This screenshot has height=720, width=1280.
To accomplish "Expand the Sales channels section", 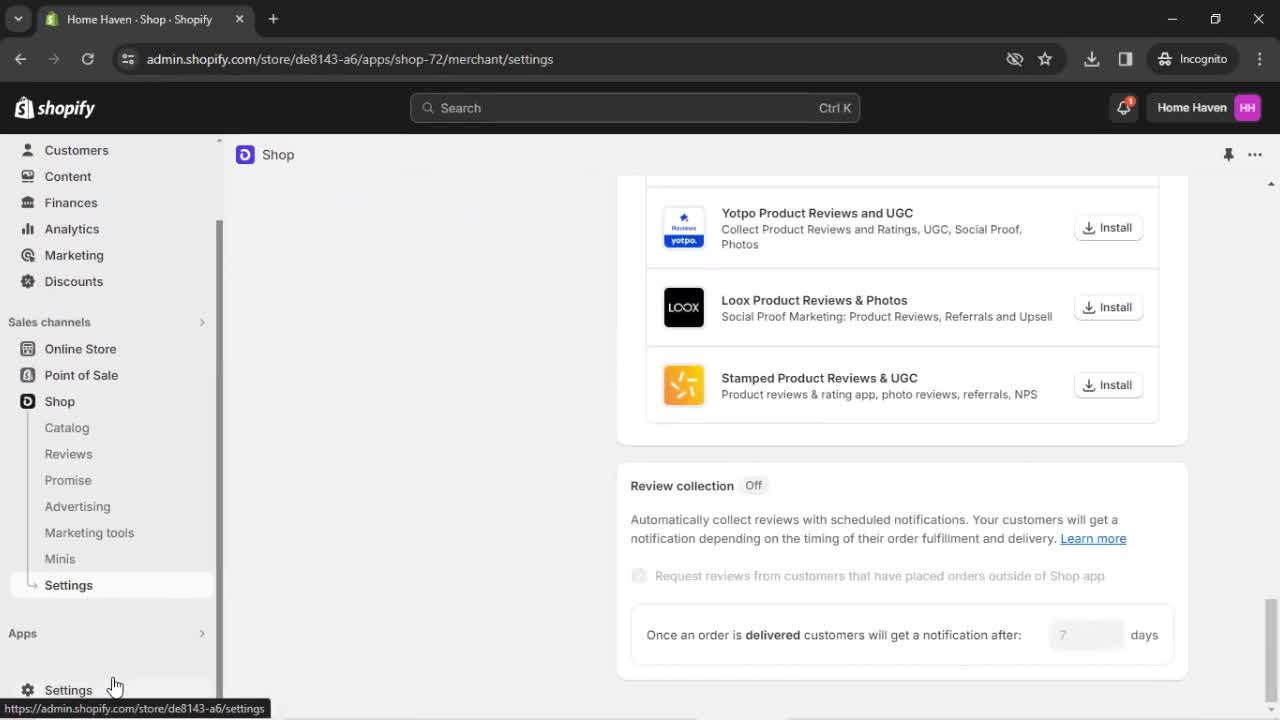I will click(201, 322).
